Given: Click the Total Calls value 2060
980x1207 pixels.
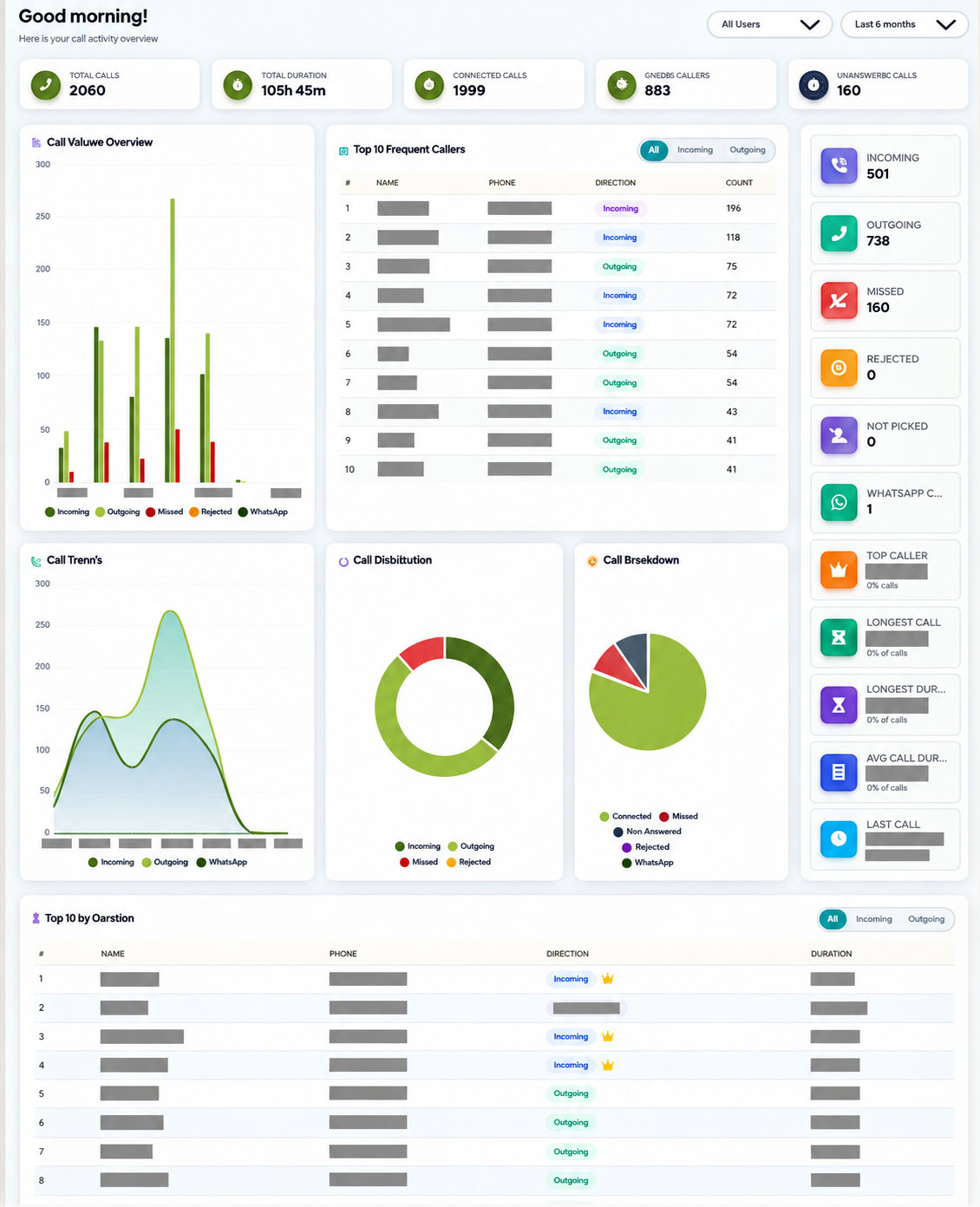Looking at the screenshot, I should click(x=88, y=90).
